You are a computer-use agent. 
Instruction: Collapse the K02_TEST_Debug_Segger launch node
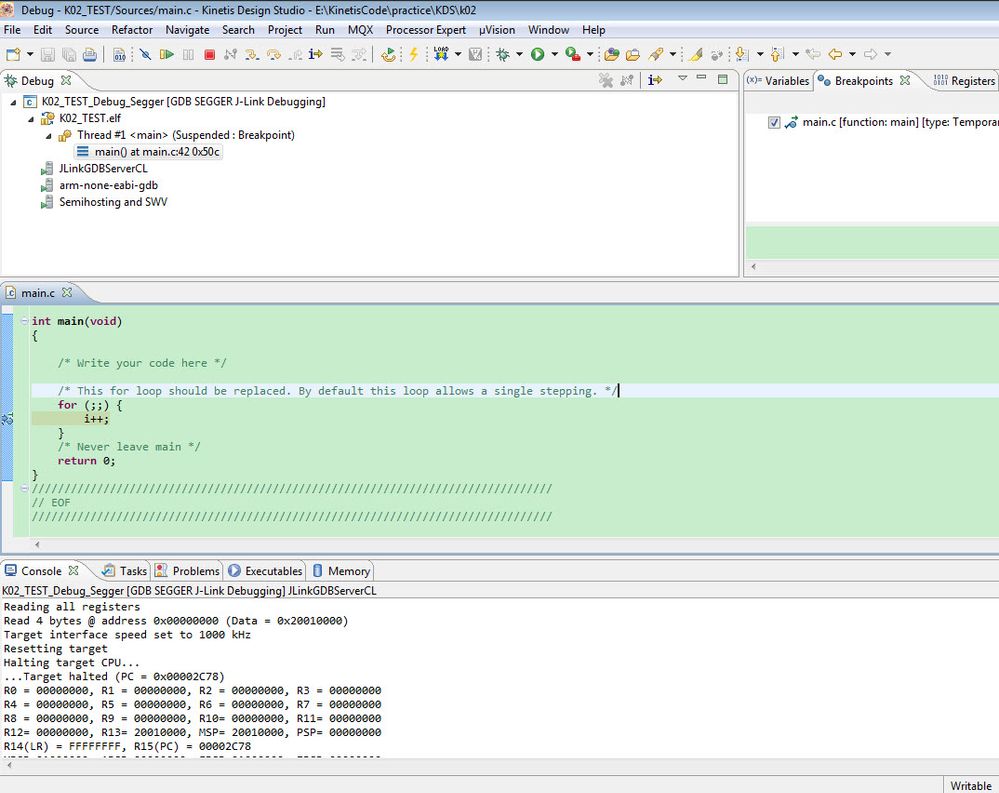[x=13, y=102]
